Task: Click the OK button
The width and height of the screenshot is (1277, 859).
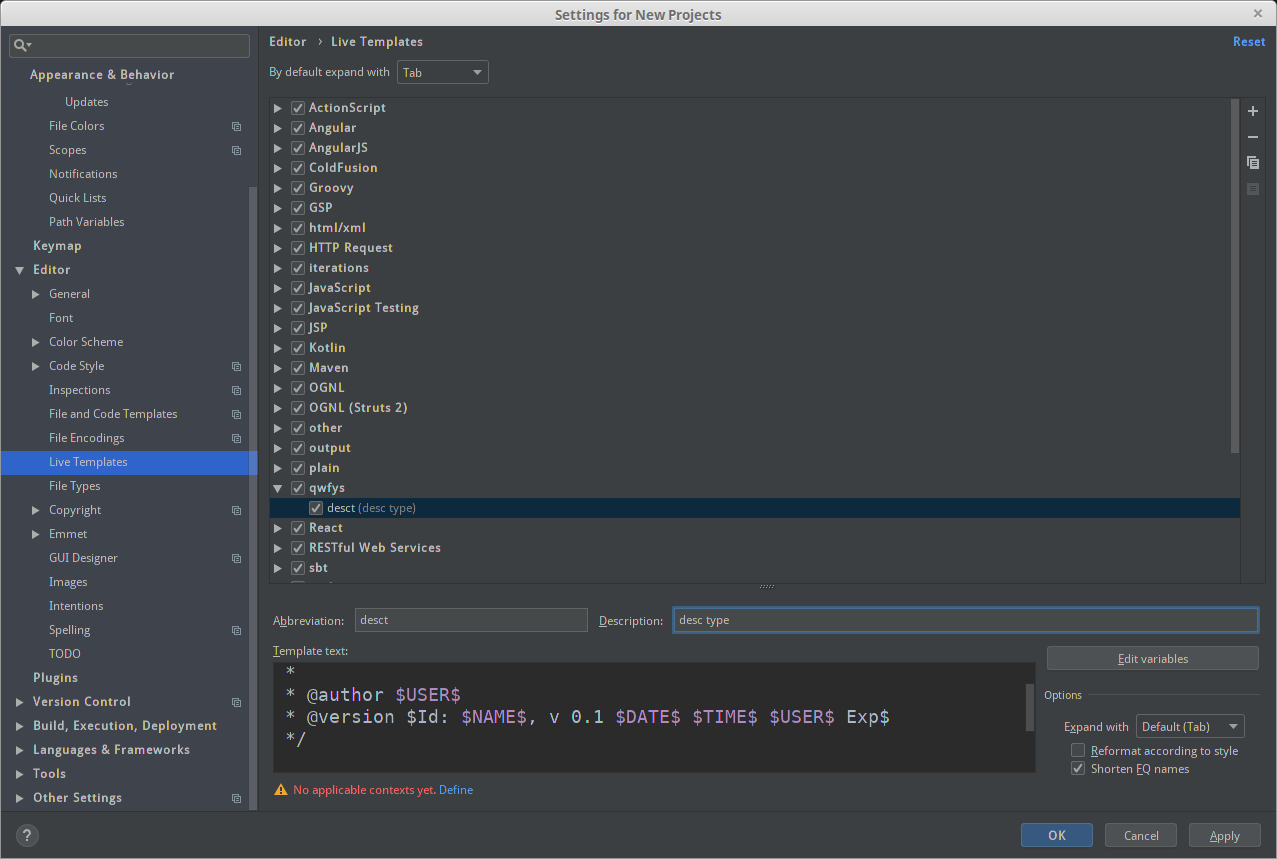Action: [1057, 835]
